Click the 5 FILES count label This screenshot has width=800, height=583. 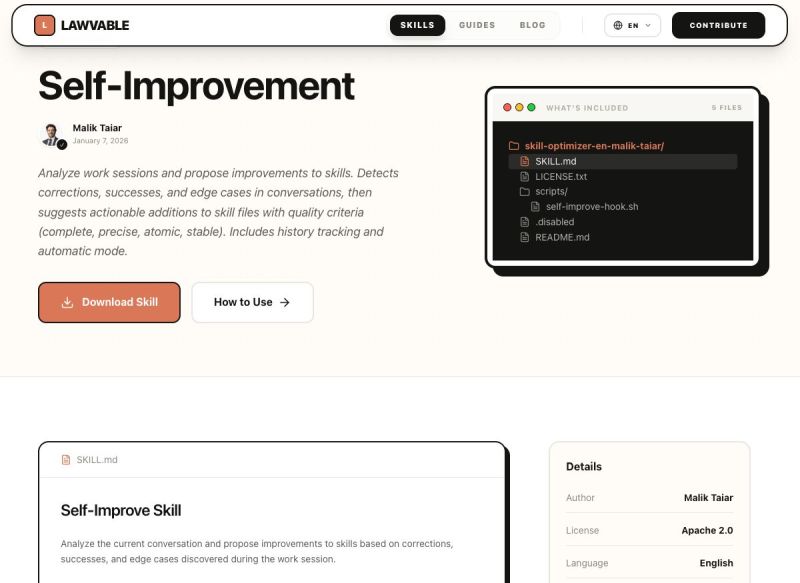pyautogui.click(x=727, y=108)
